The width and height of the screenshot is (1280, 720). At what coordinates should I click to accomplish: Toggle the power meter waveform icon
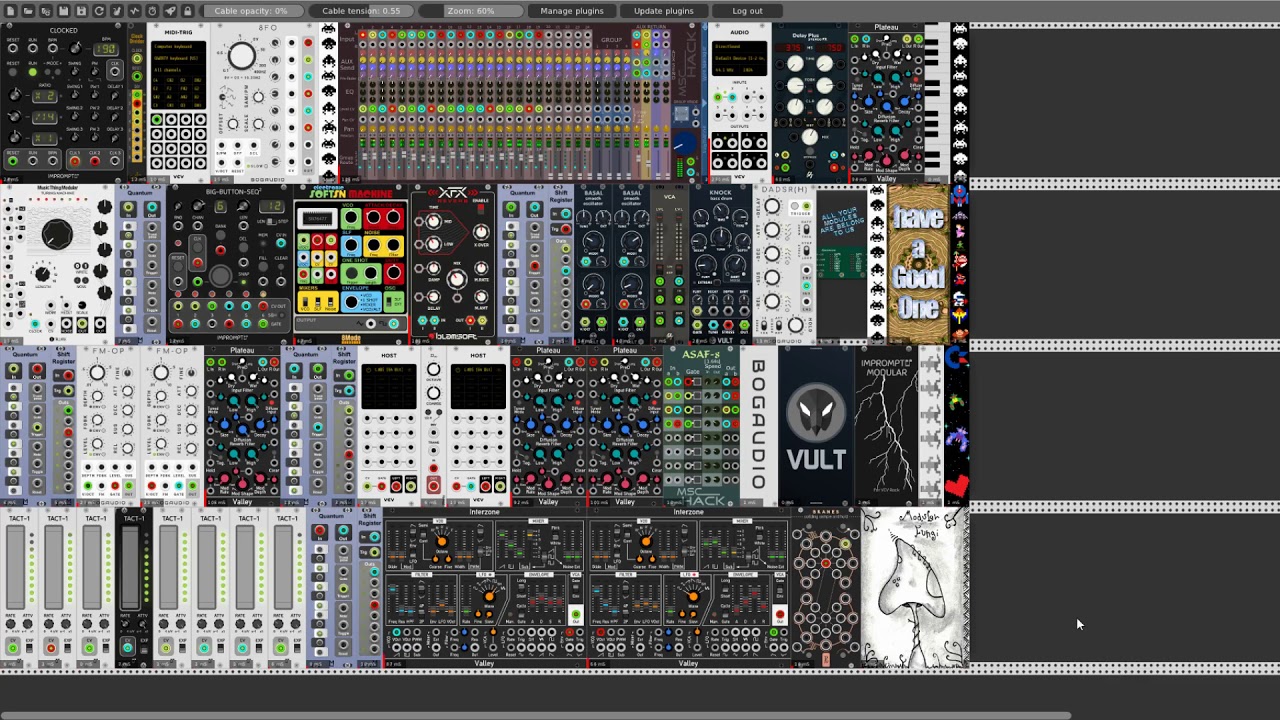coord(134,11)
